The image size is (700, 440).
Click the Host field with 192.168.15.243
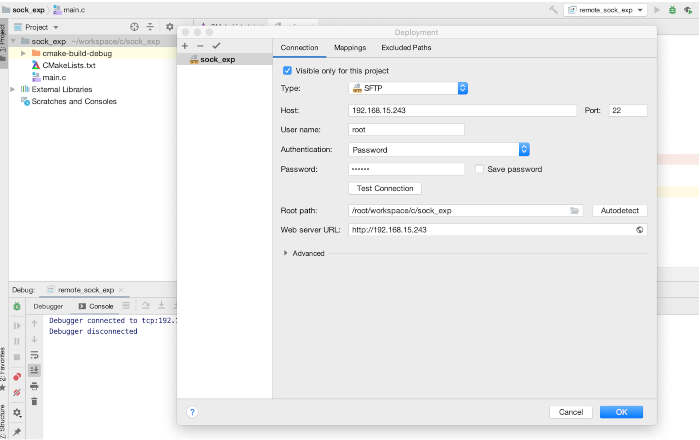(x=462, y=110)
